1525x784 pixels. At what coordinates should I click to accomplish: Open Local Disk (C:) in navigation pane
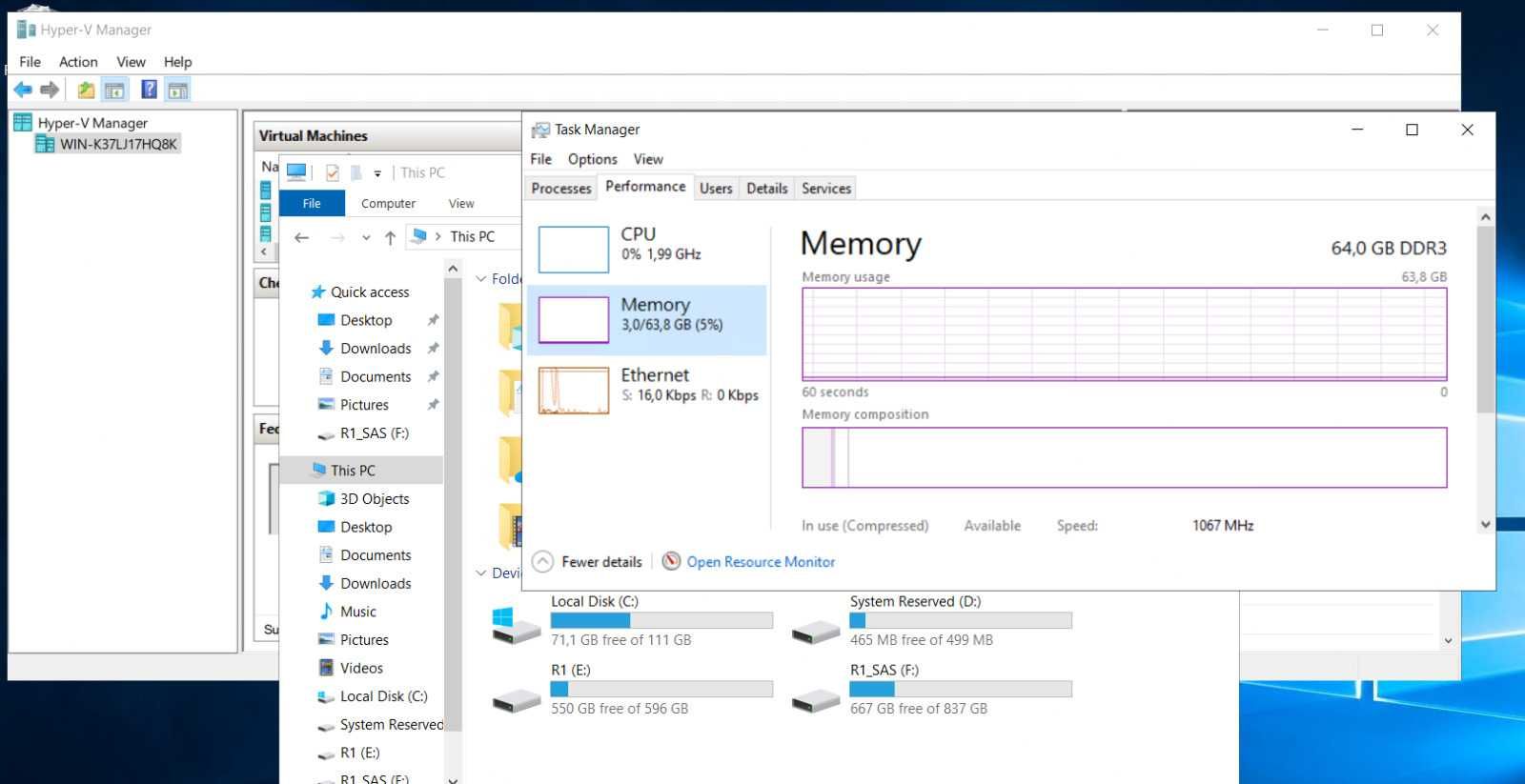(383, 696)
